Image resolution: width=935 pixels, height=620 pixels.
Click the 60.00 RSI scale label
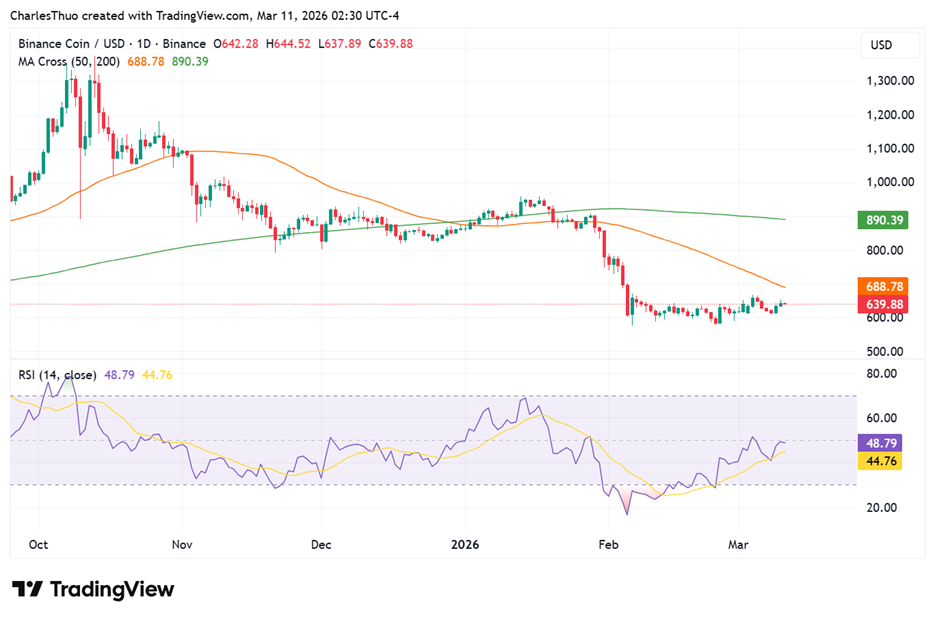tap(881, 418)
